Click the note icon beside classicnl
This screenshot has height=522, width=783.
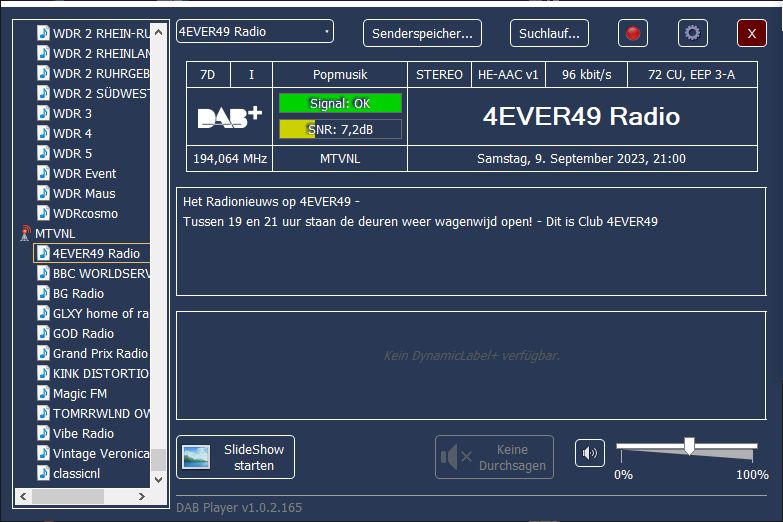pyautogui.click(x=43, y=473)
